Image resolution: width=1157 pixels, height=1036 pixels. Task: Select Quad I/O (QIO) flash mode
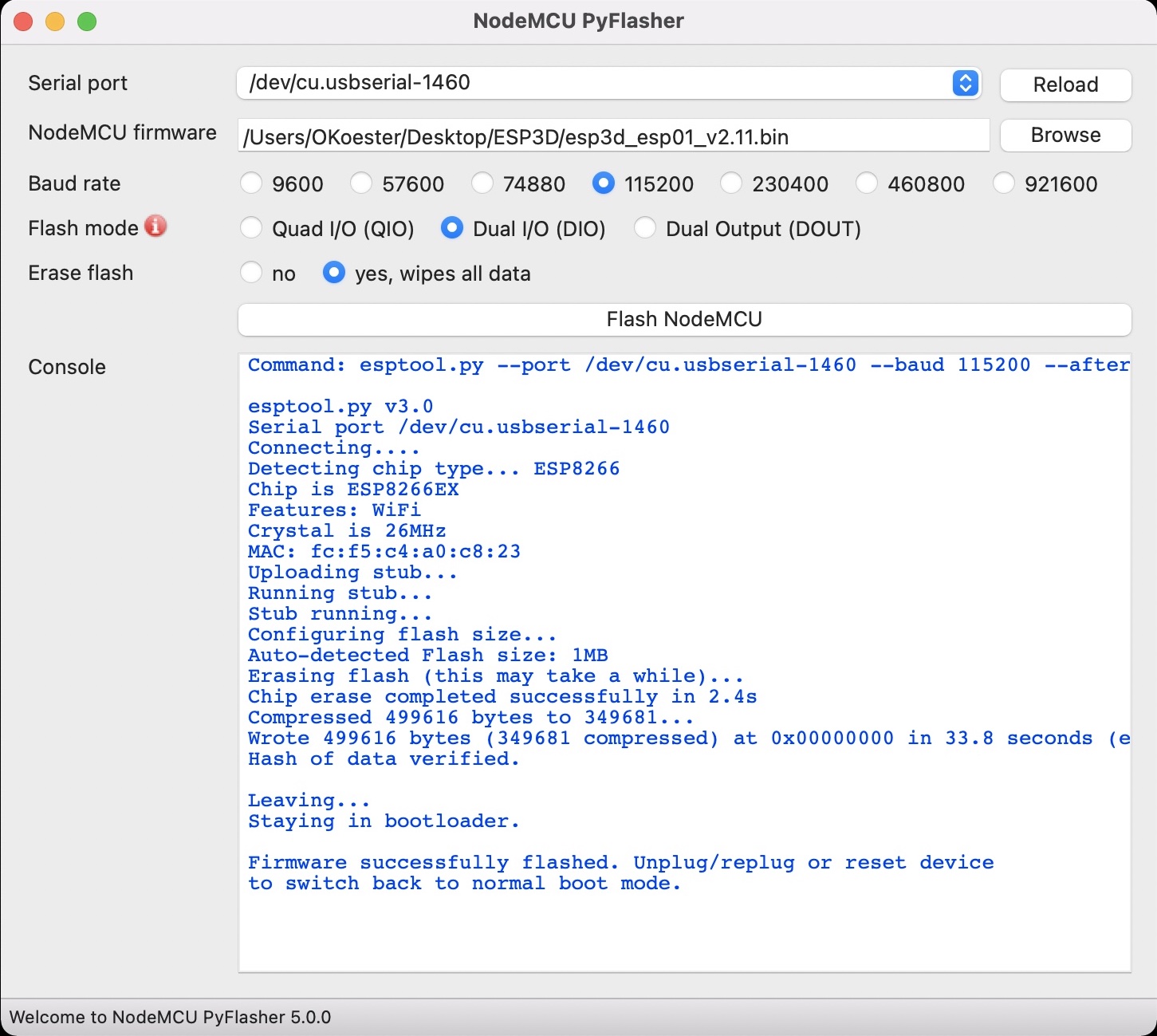[x=251, y=228]
